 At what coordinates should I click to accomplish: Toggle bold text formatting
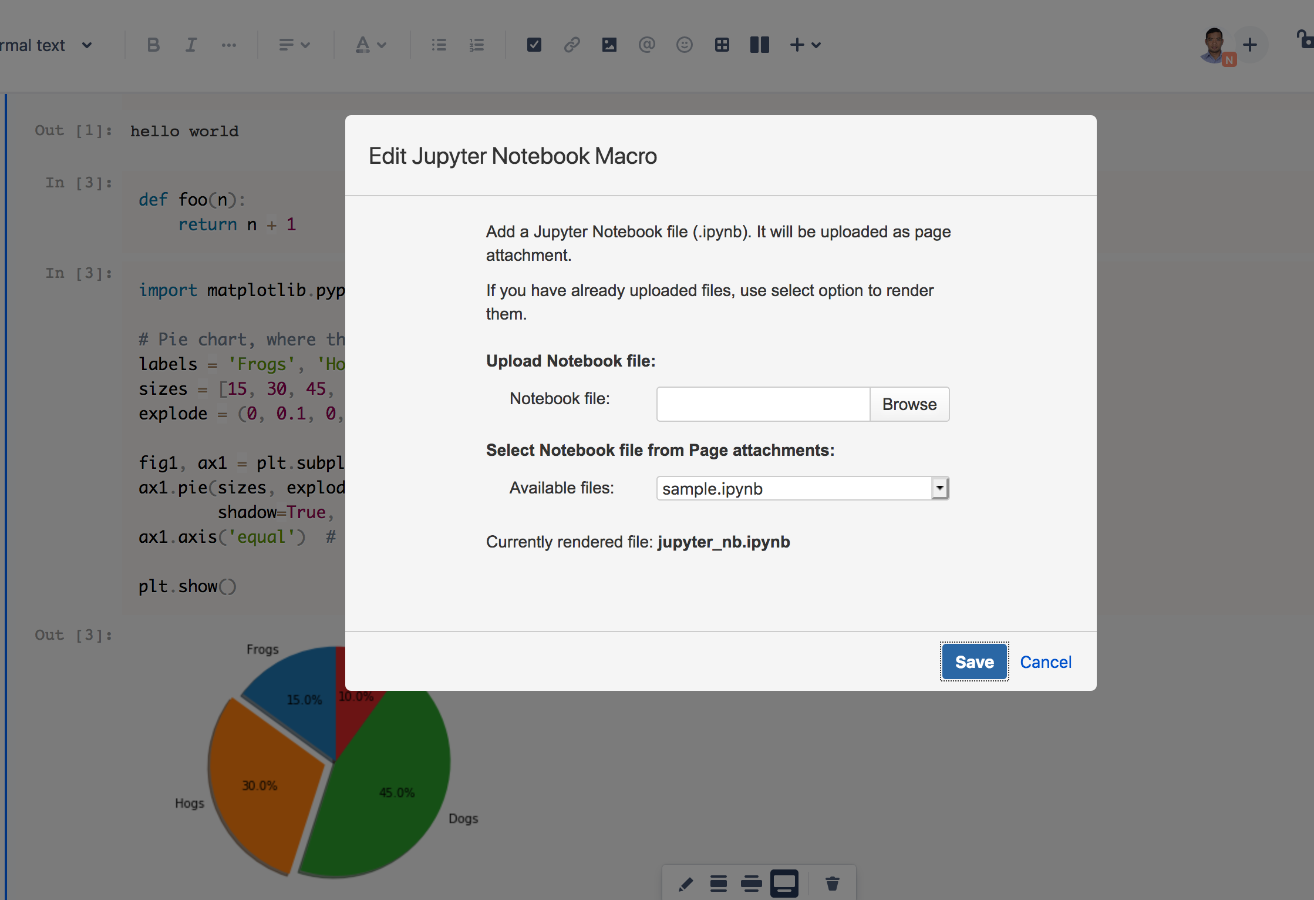click(x=153, y=44)
